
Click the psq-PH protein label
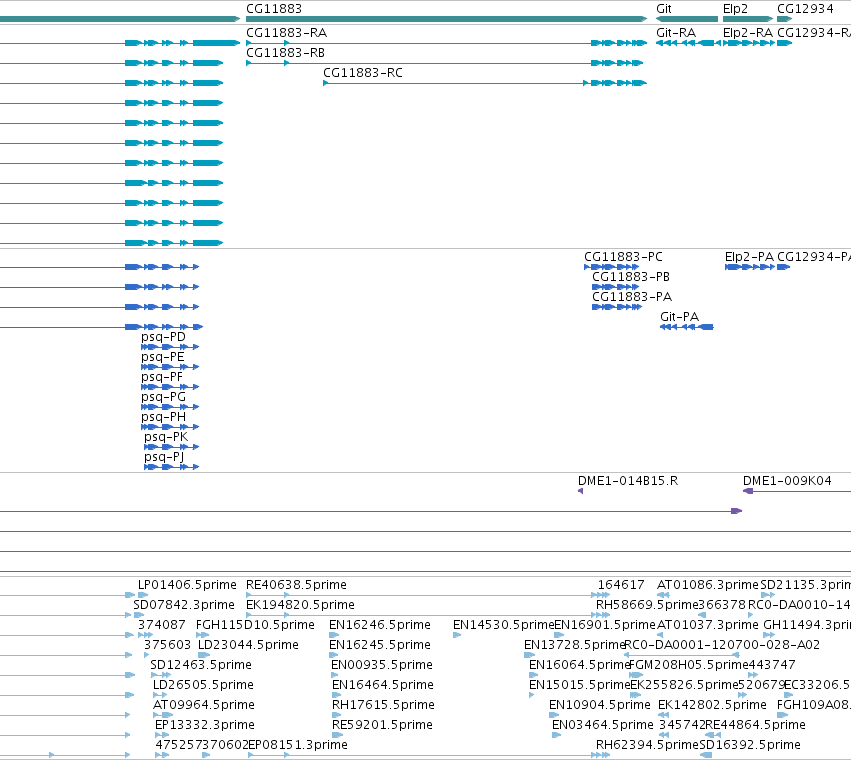pos(163,417)
